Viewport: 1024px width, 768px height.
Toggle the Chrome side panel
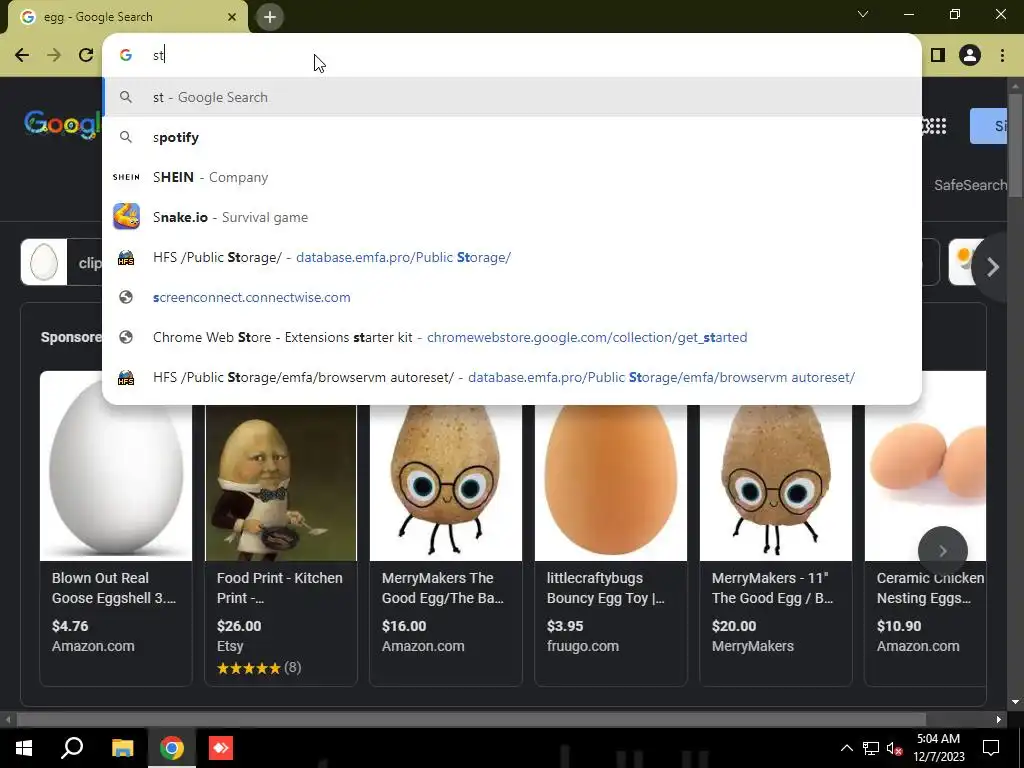point(938,55)
